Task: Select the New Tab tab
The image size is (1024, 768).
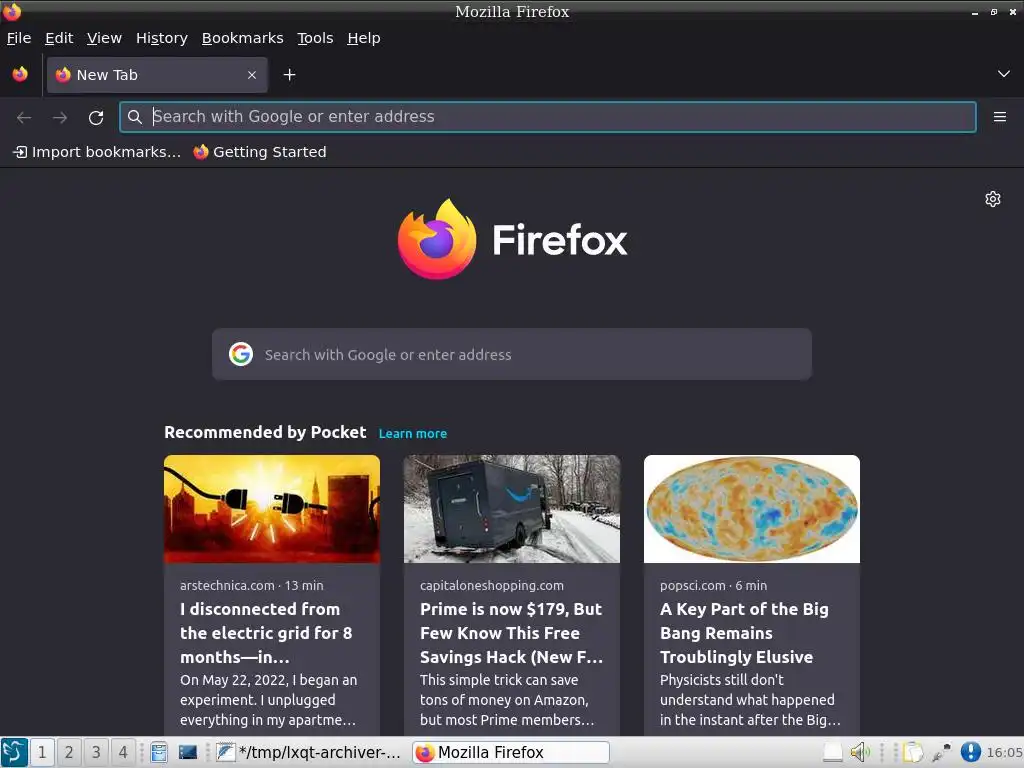Action: (157, 75)
